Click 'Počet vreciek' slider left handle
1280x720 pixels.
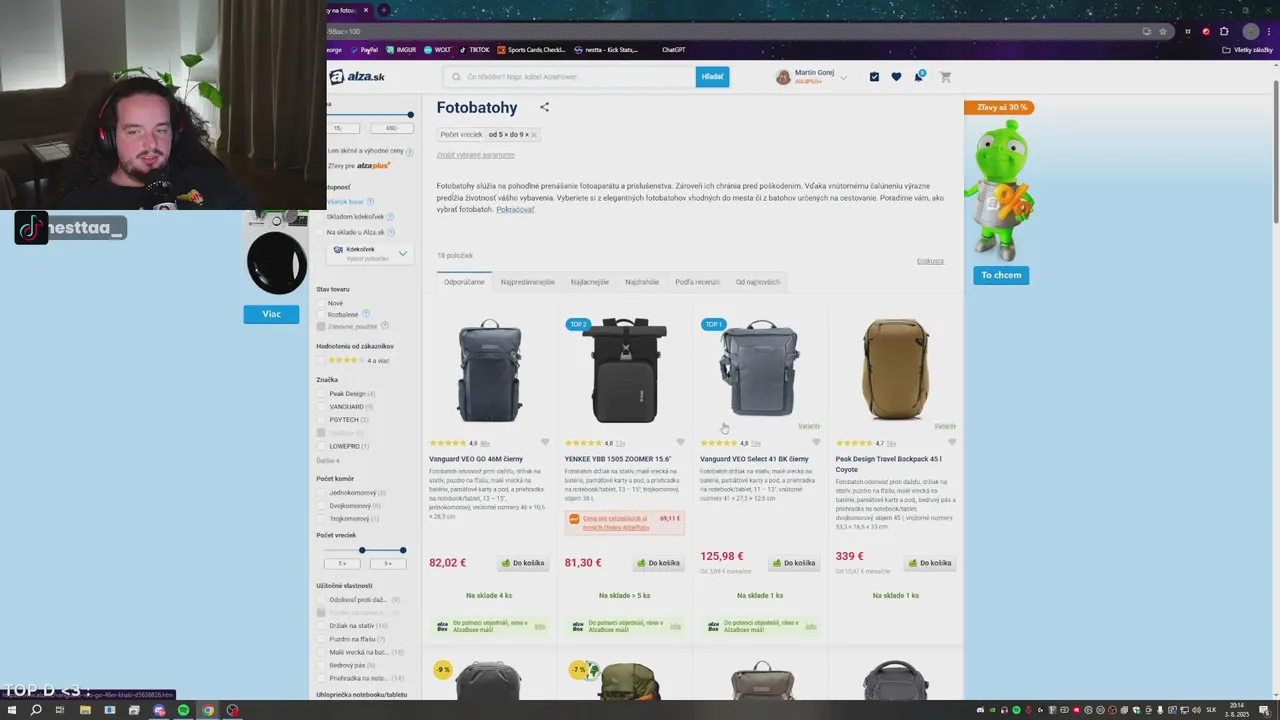(x=362, y=550)
